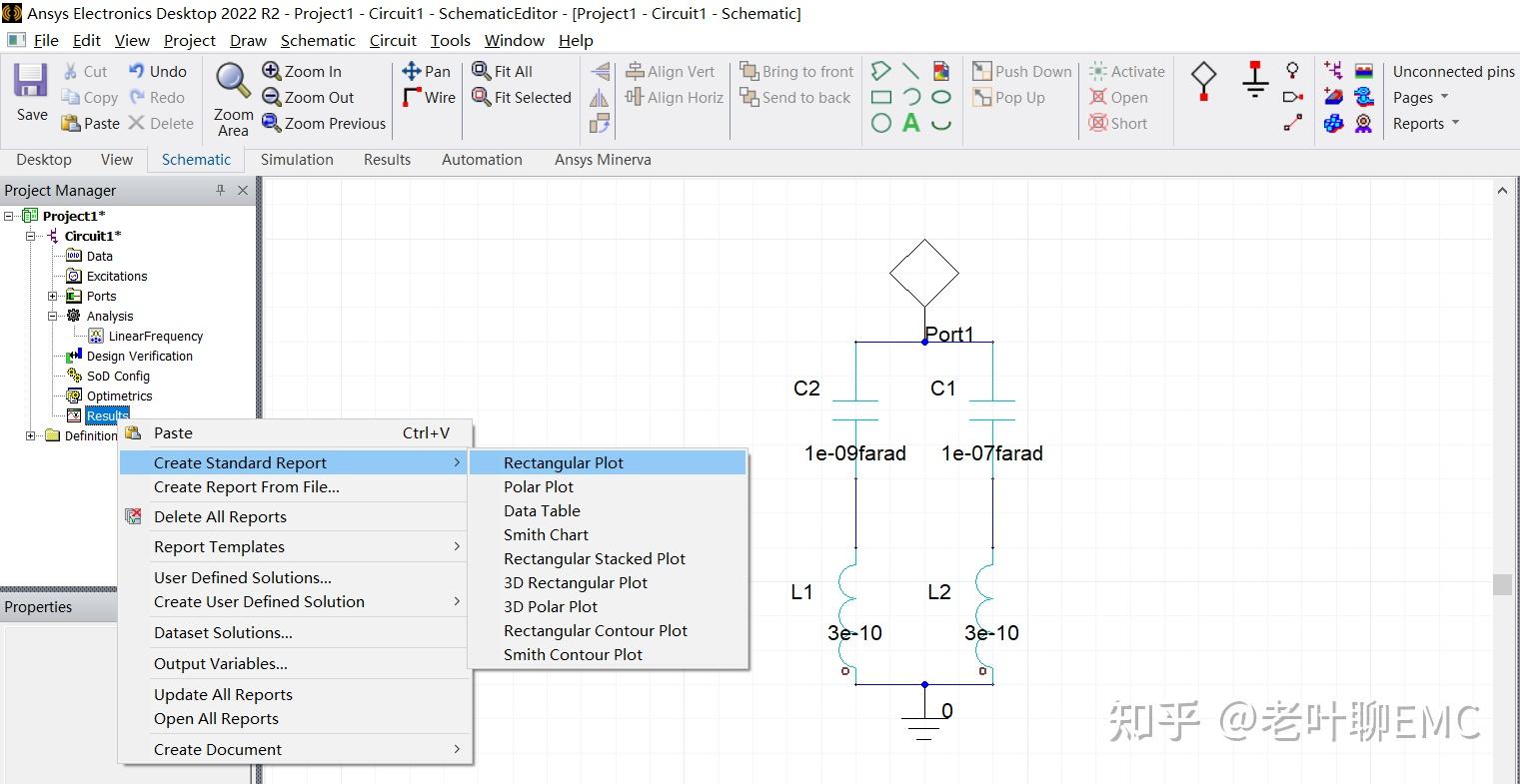
Task: Collapse the Circuit1 tree node
Action: [x=30, y=237]
